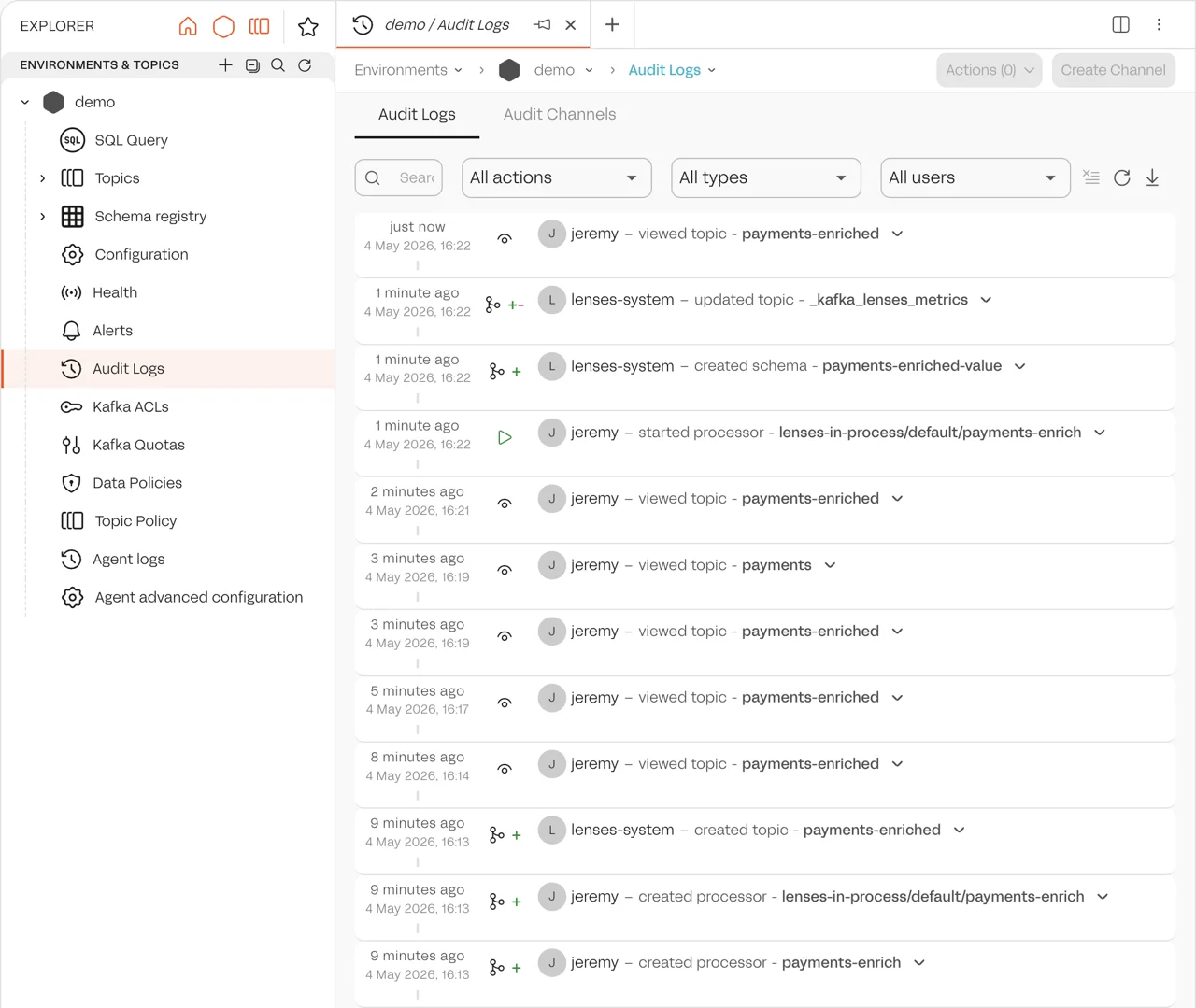
Task: Click the topics book icon in Explorer header
Action: click(x=259, y=26)
